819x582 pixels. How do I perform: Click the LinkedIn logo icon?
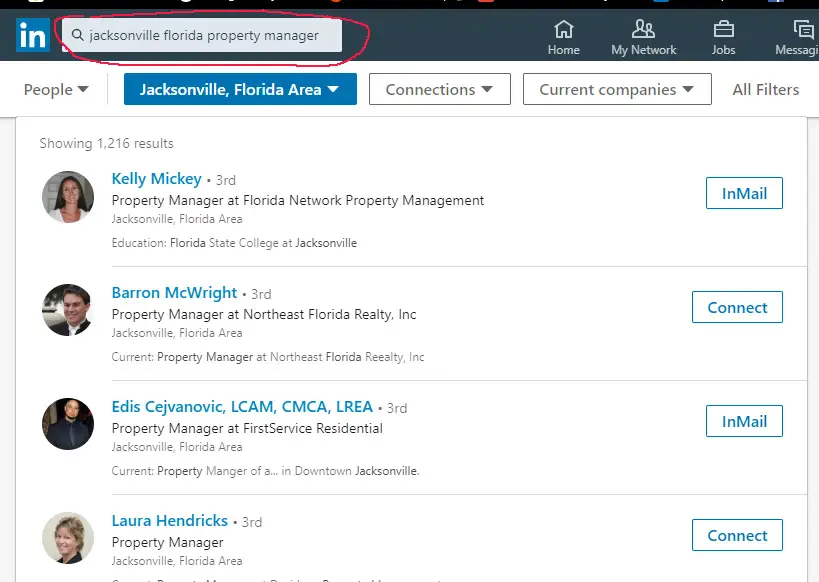click(x=33, y=35)
